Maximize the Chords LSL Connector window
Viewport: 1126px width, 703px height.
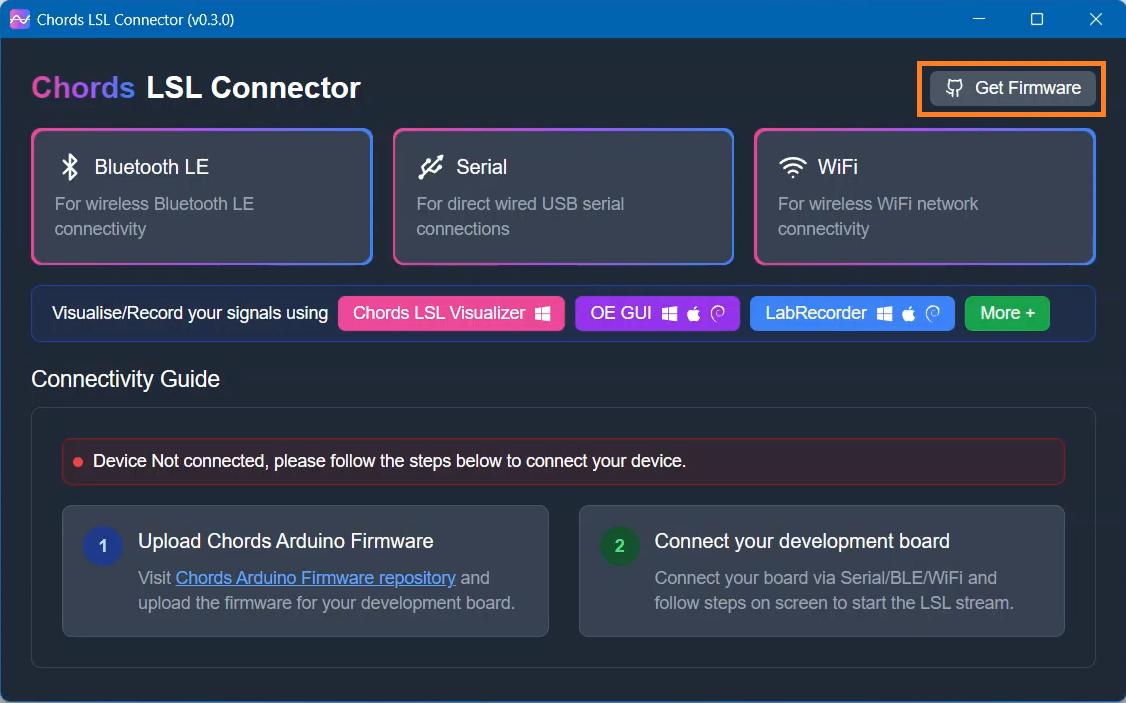[1037, 19]
